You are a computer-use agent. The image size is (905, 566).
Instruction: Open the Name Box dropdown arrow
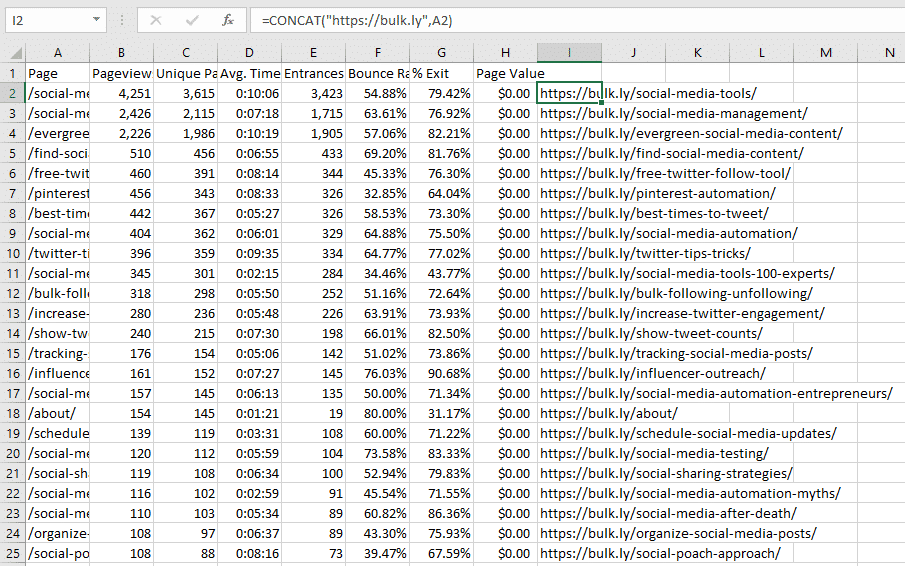(96, 20)
